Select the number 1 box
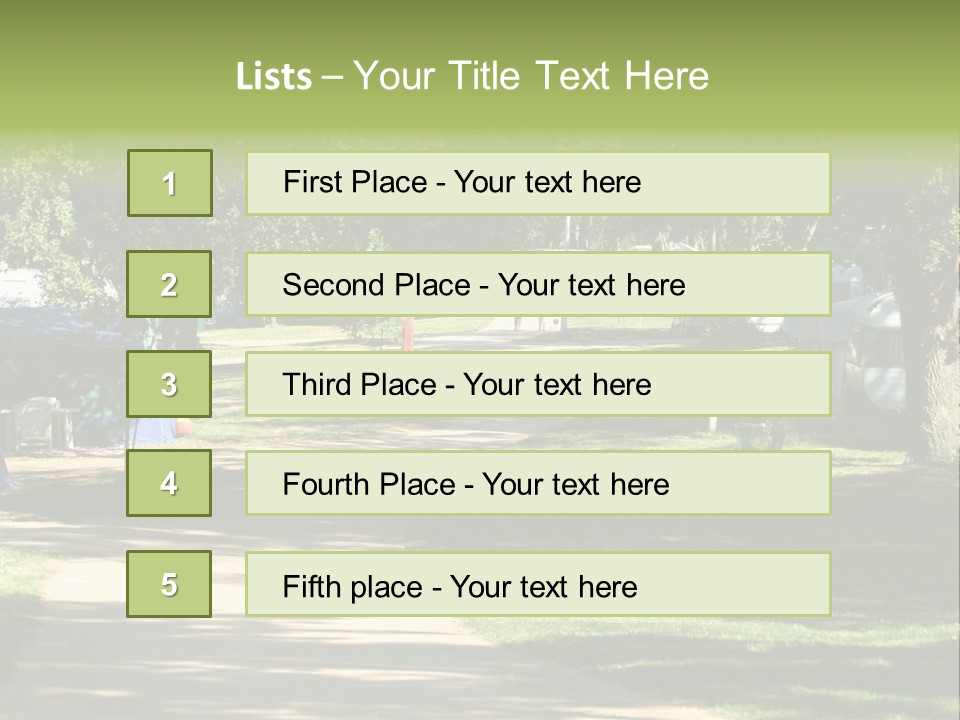960x720 pixels. (170, 183)
